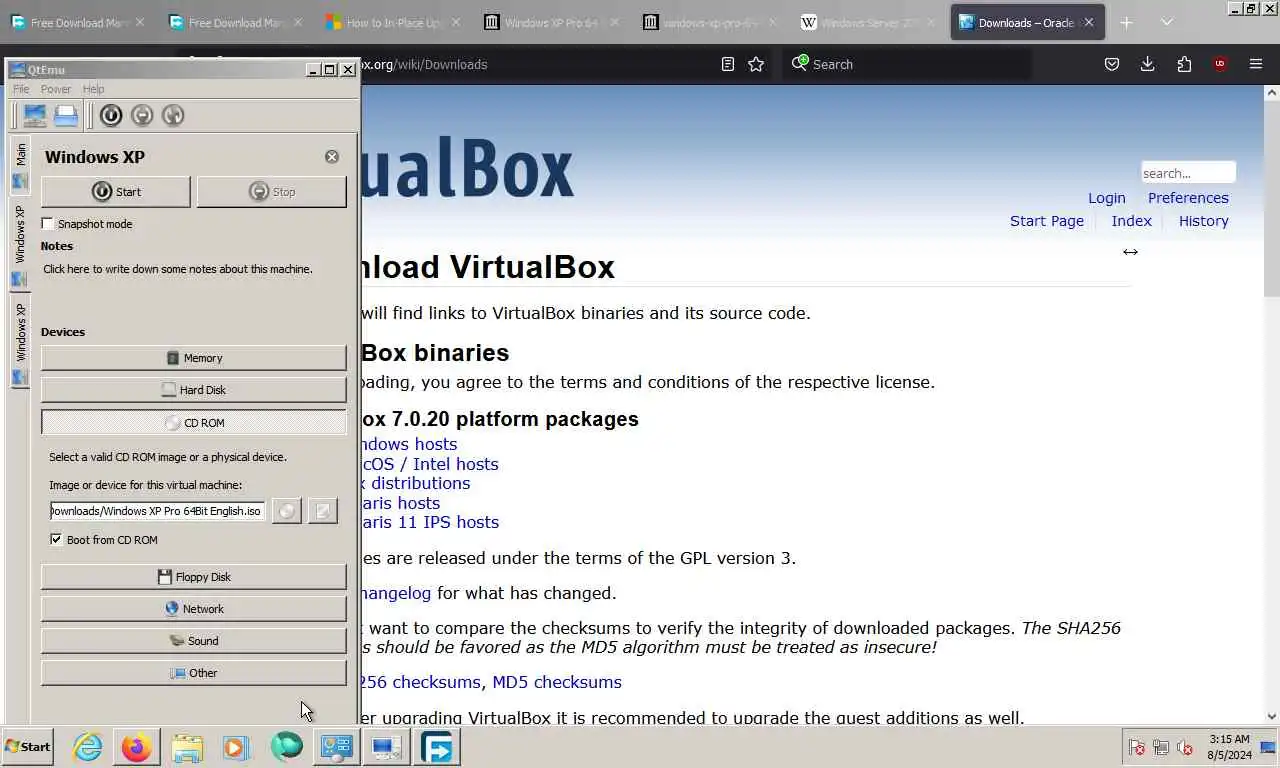Image resolution: width=1280 pixels, height=768 pixels.
Task: Click the disc icon next to the ISO path
Action: [287, 511]
